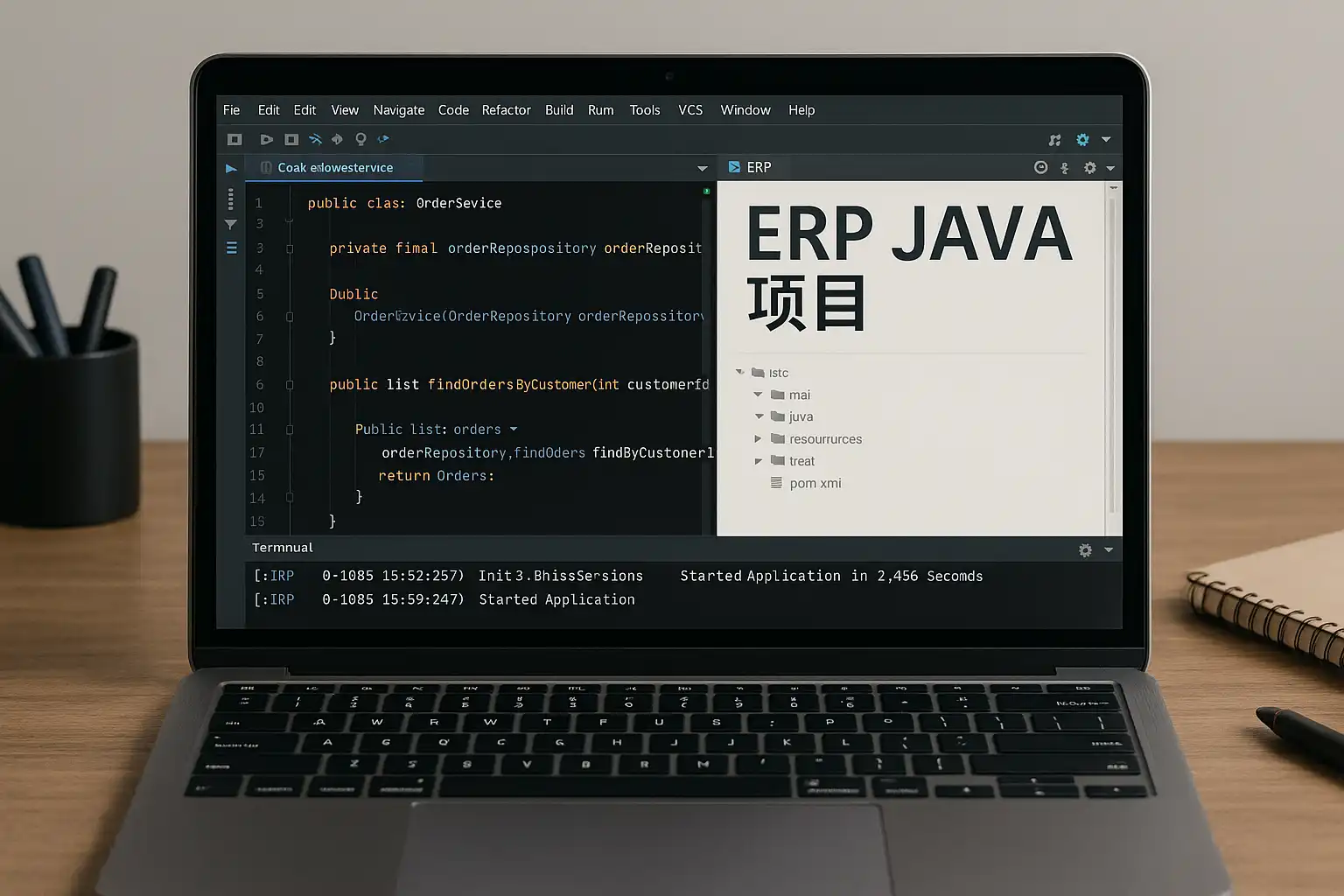Toggle the fold marker beside the private final line
This screenshot has height=896, width=1344.
tap(290, 248)
